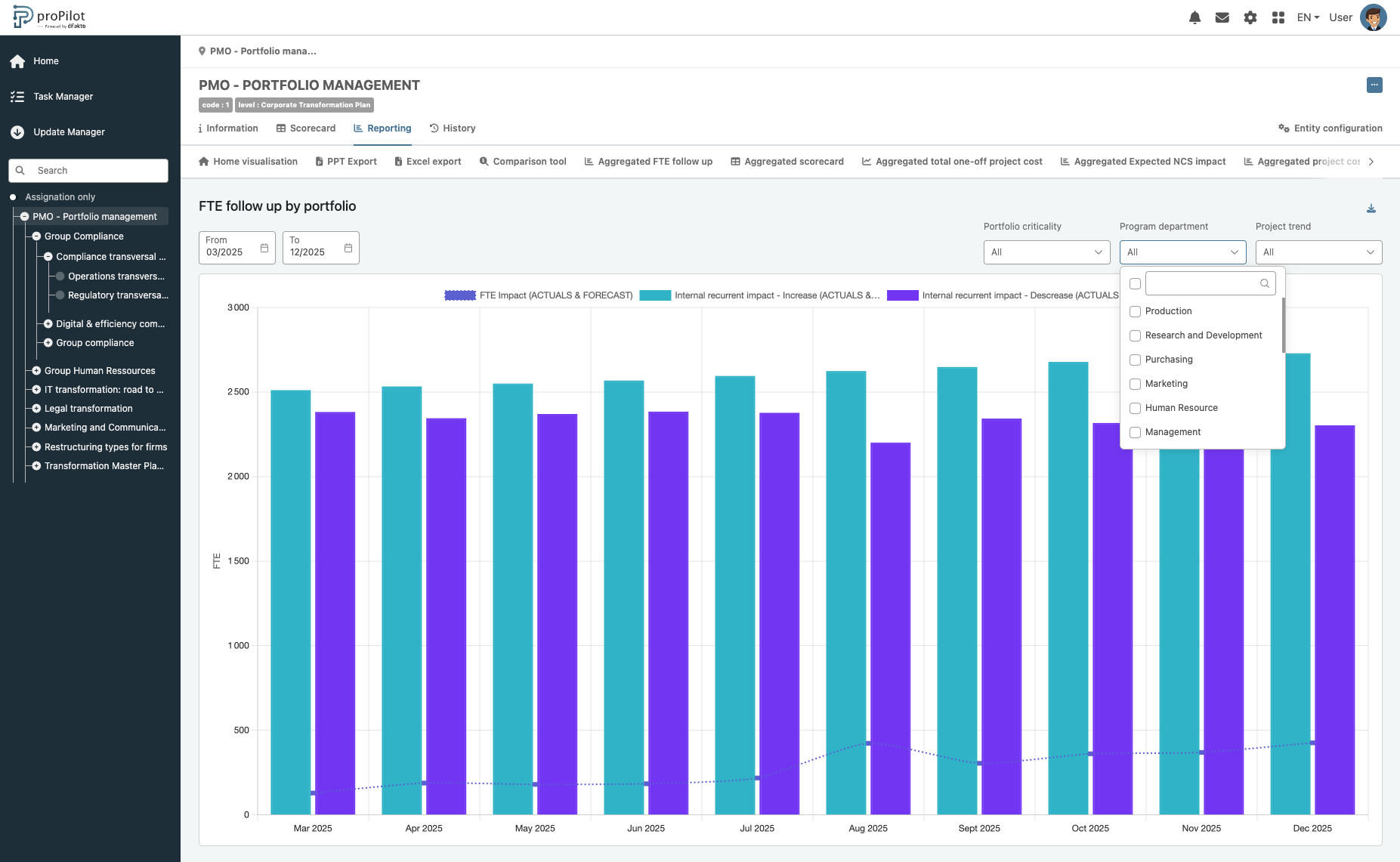
Task: Open the Project trend dropdown
Action: (x=1319, y=252)
